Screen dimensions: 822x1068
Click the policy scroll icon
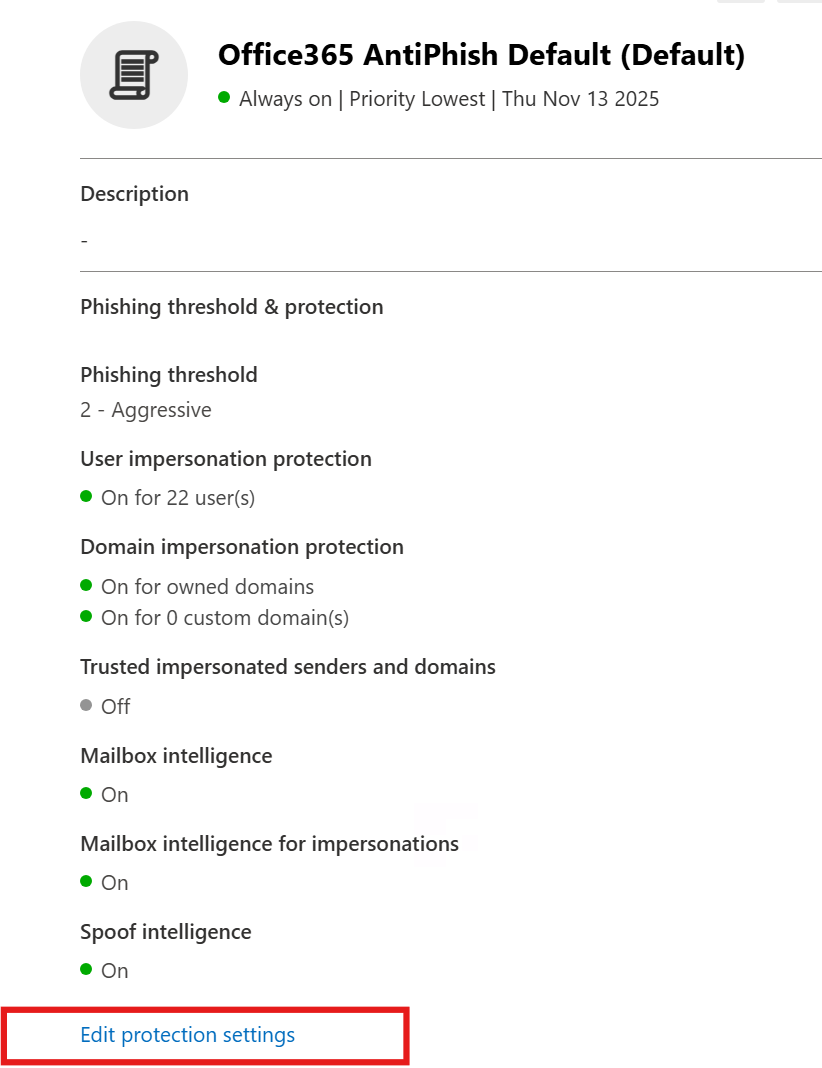tap(134, 75)
